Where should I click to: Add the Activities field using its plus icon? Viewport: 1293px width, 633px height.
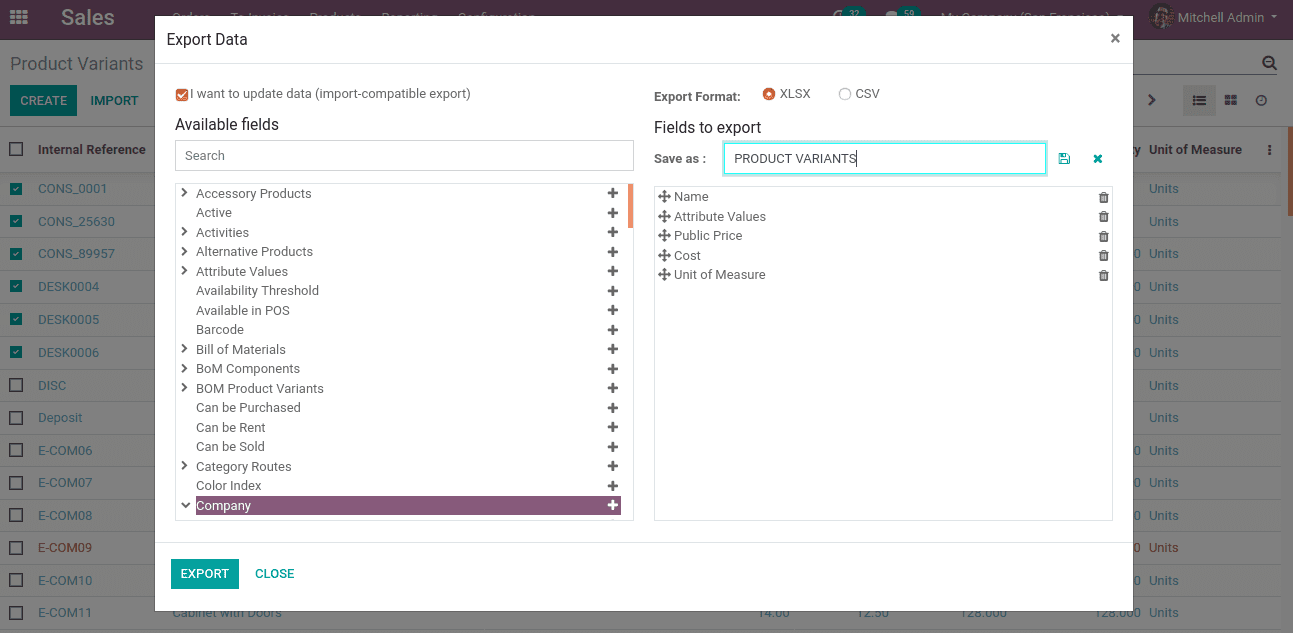click(613, 232)
